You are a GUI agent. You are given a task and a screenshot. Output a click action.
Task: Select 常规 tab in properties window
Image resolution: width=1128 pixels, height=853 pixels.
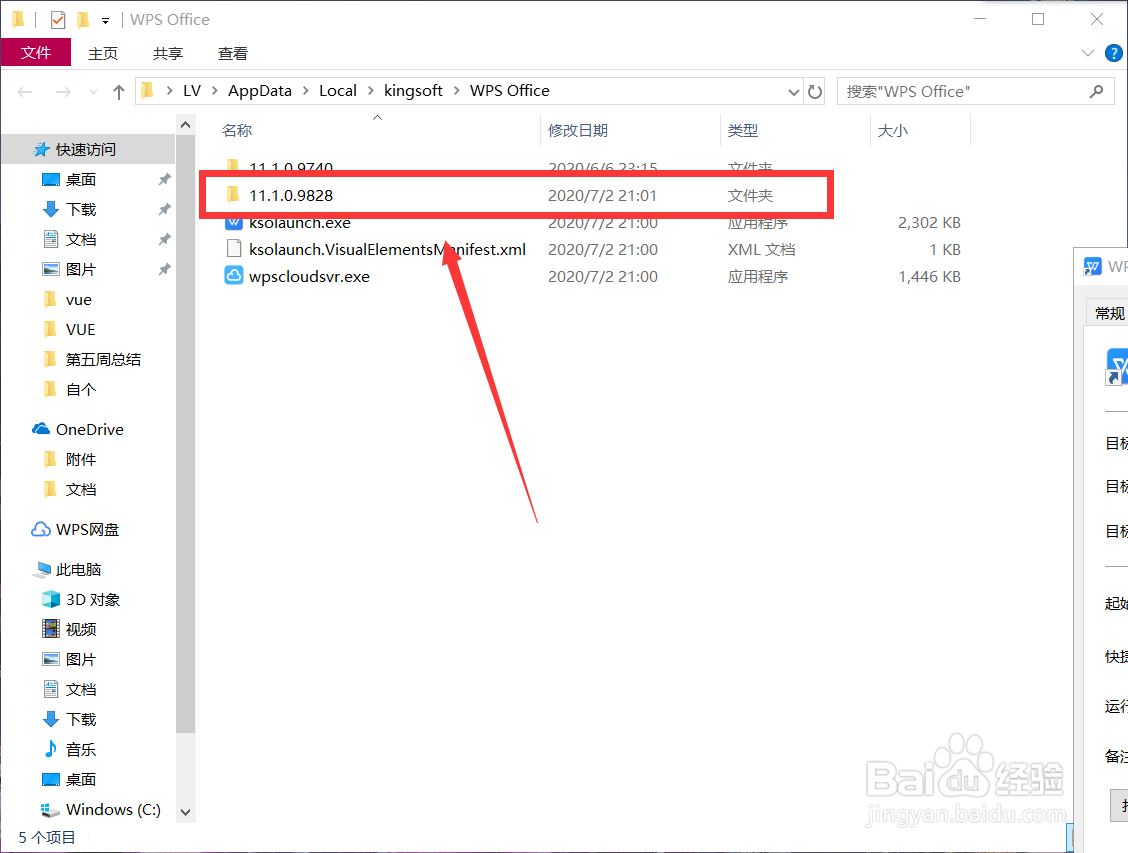pyautogui.click(x=1109, y=313)
